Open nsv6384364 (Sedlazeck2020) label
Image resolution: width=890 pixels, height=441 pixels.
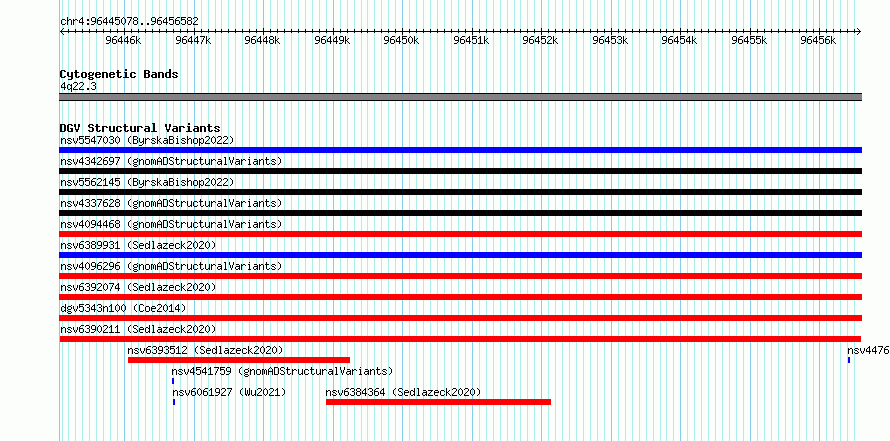click(404, 392)
